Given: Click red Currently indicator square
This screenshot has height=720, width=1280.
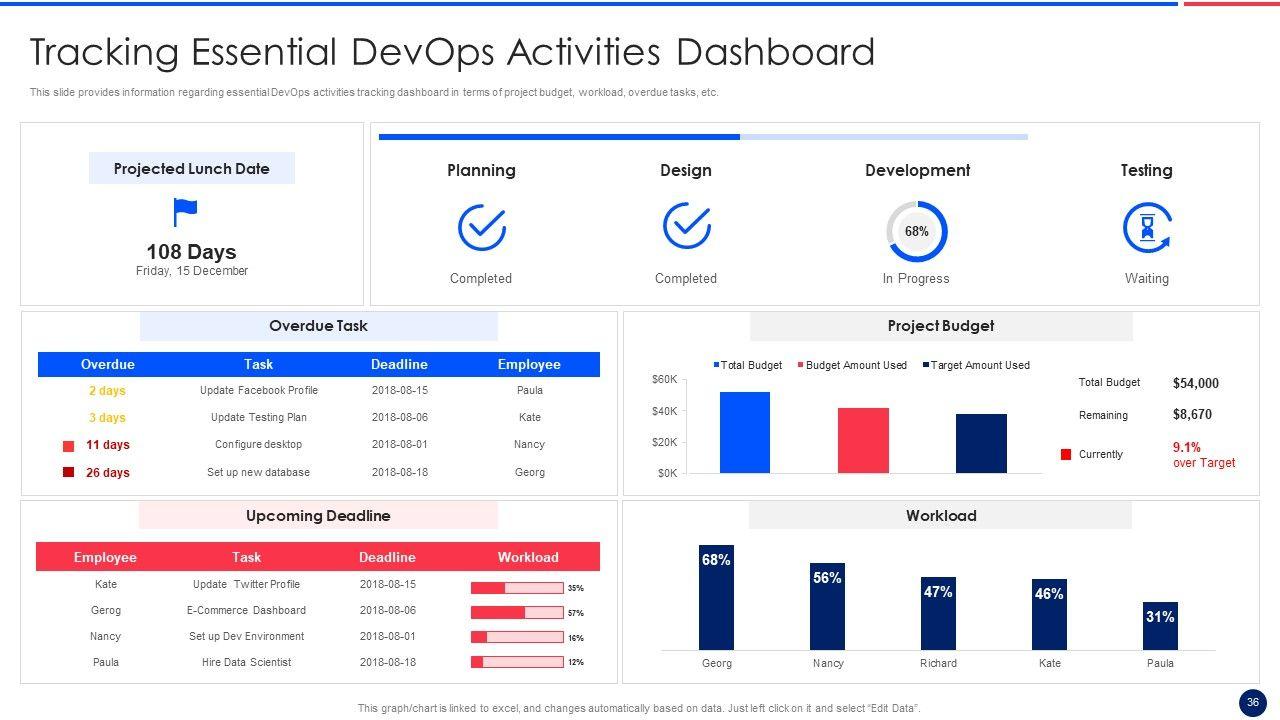Looking at the screenshot, I should click(1066, 455).
